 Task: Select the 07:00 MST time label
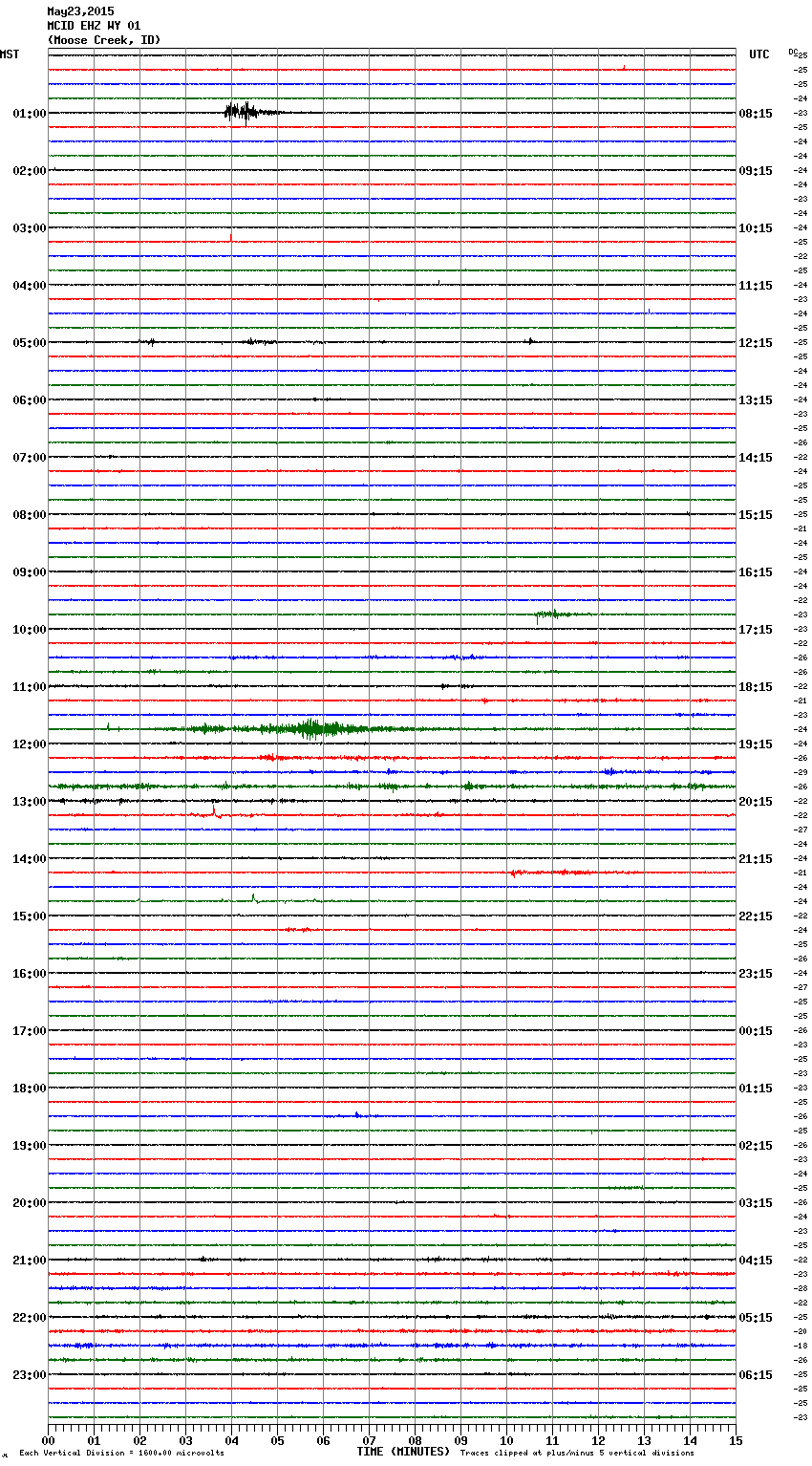30,458
